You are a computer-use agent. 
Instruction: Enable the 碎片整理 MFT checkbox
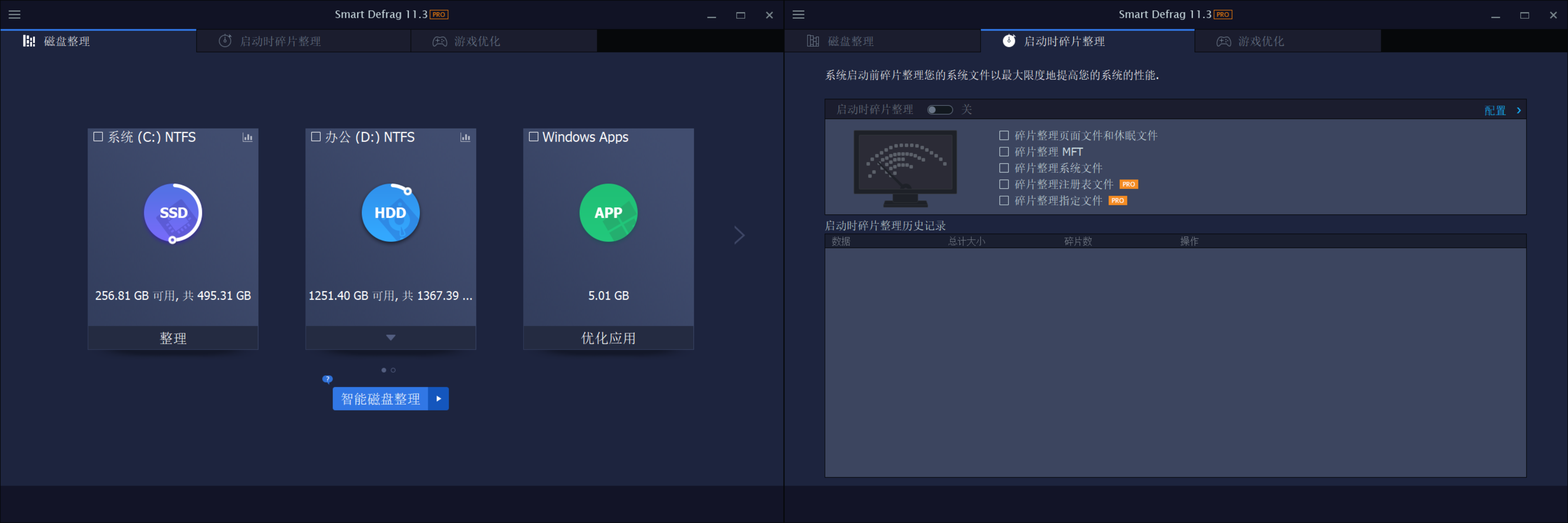click(x=1004, y=152)
